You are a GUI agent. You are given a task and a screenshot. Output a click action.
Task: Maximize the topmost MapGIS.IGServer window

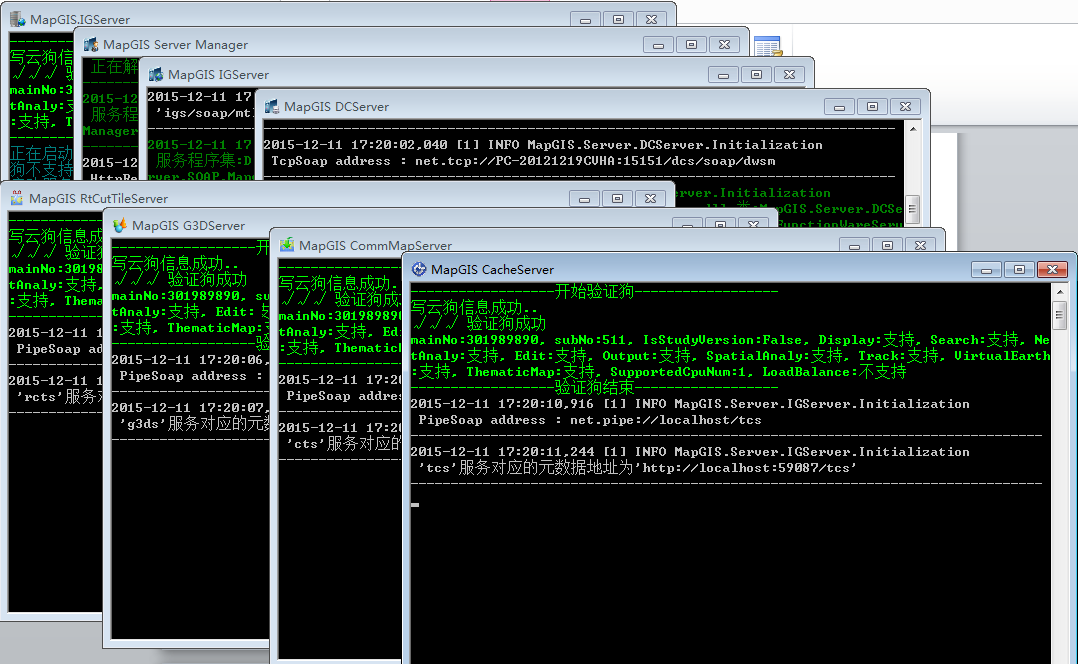click(619, 19)
